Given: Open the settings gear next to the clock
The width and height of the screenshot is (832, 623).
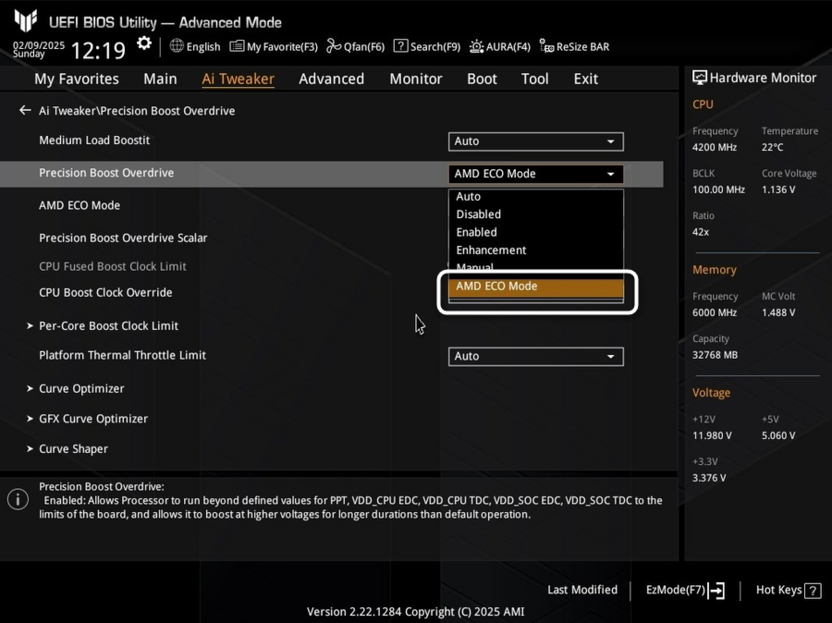Looking at the screenshot, I should pyautogui.click(x=144, y=44).
